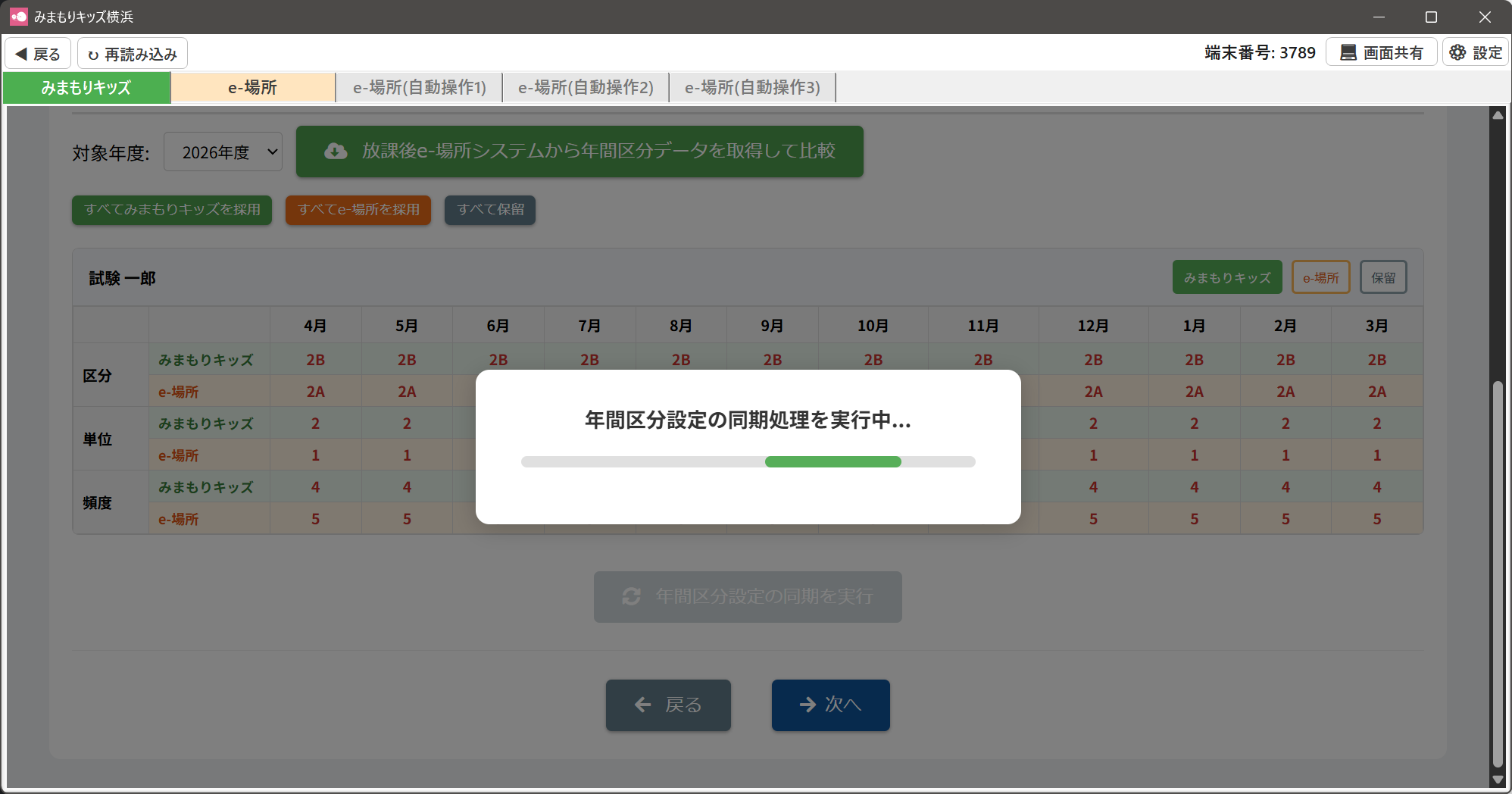
Task: Open screen sharing via the 画面共有 icon
Action: [x=1348, y=52]
